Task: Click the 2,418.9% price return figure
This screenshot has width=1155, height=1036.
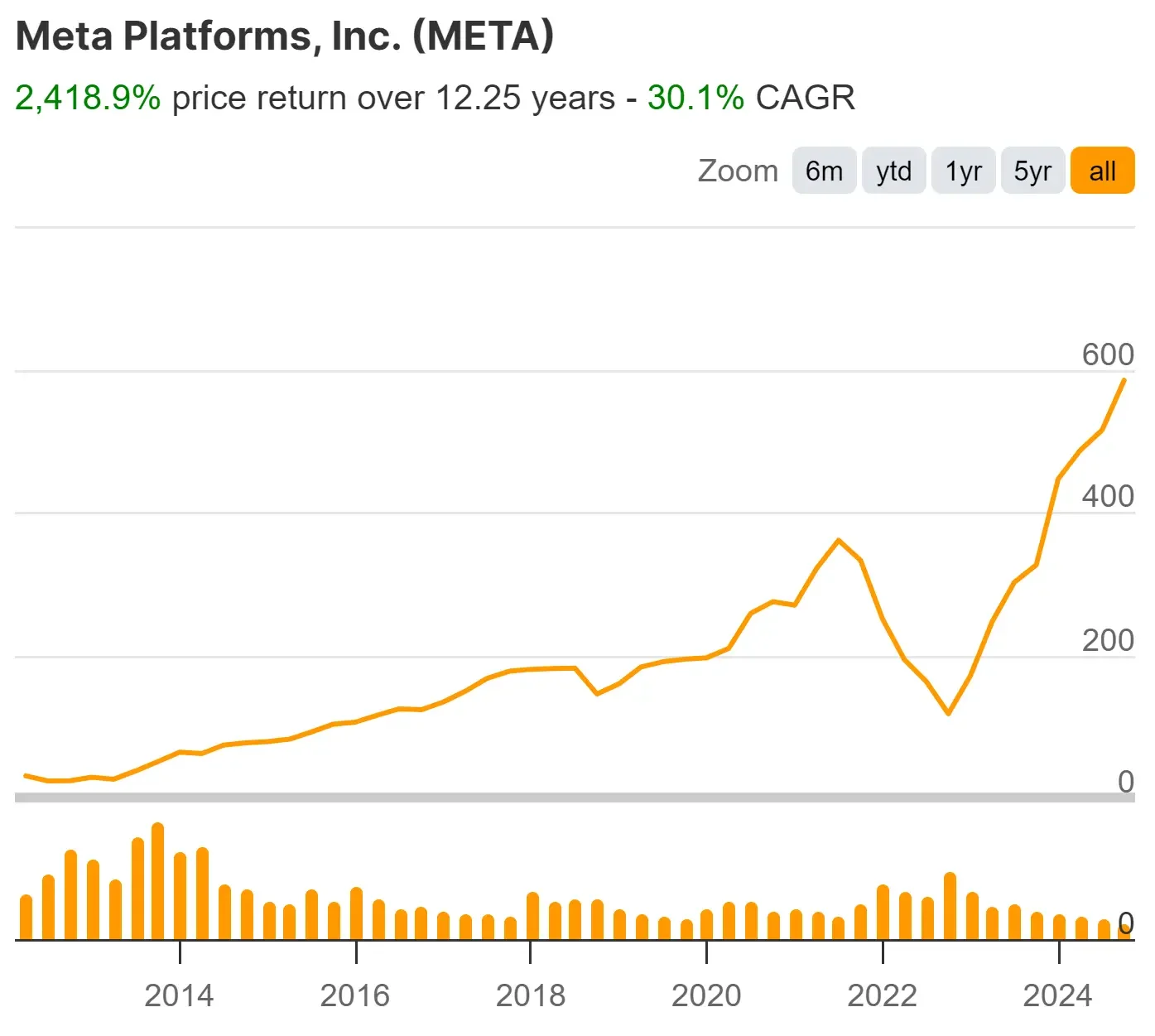Action: click(x=88, y=98)
